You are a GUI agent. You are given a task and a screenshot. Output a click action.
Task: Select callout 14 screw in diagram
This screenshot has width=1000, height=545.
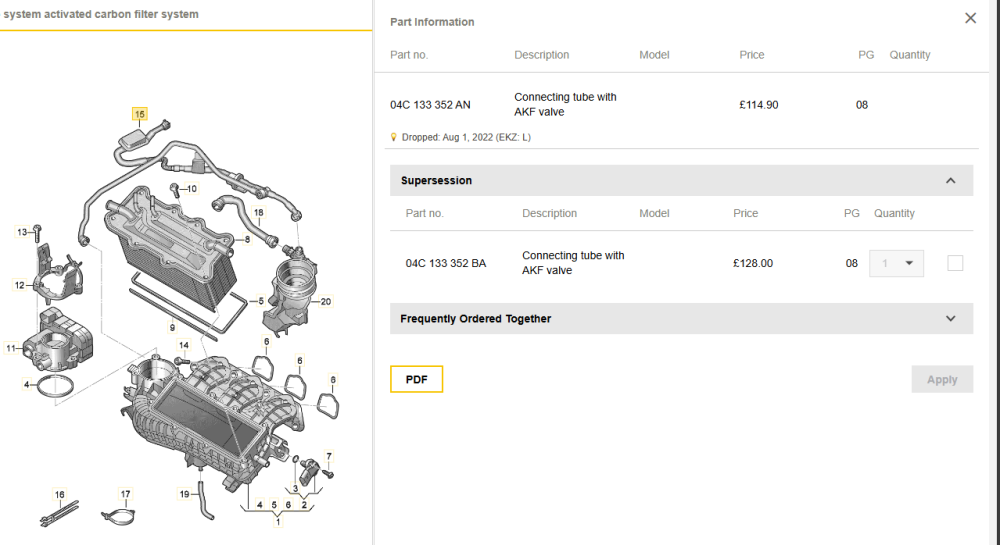coord(184,345)
